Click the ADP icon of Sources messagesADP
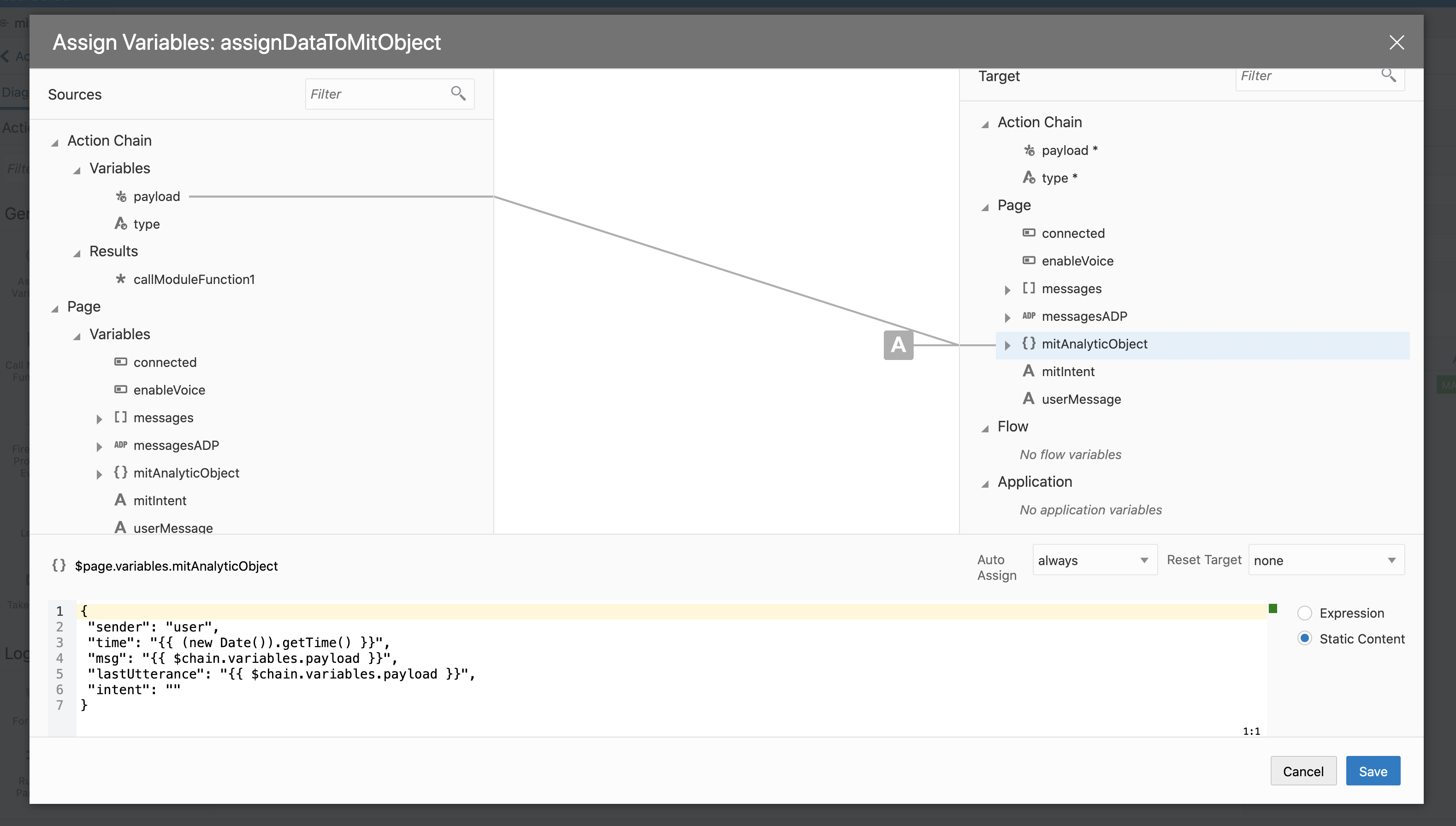The height and width of the screenshot is (826, 1456). (120, 445)
